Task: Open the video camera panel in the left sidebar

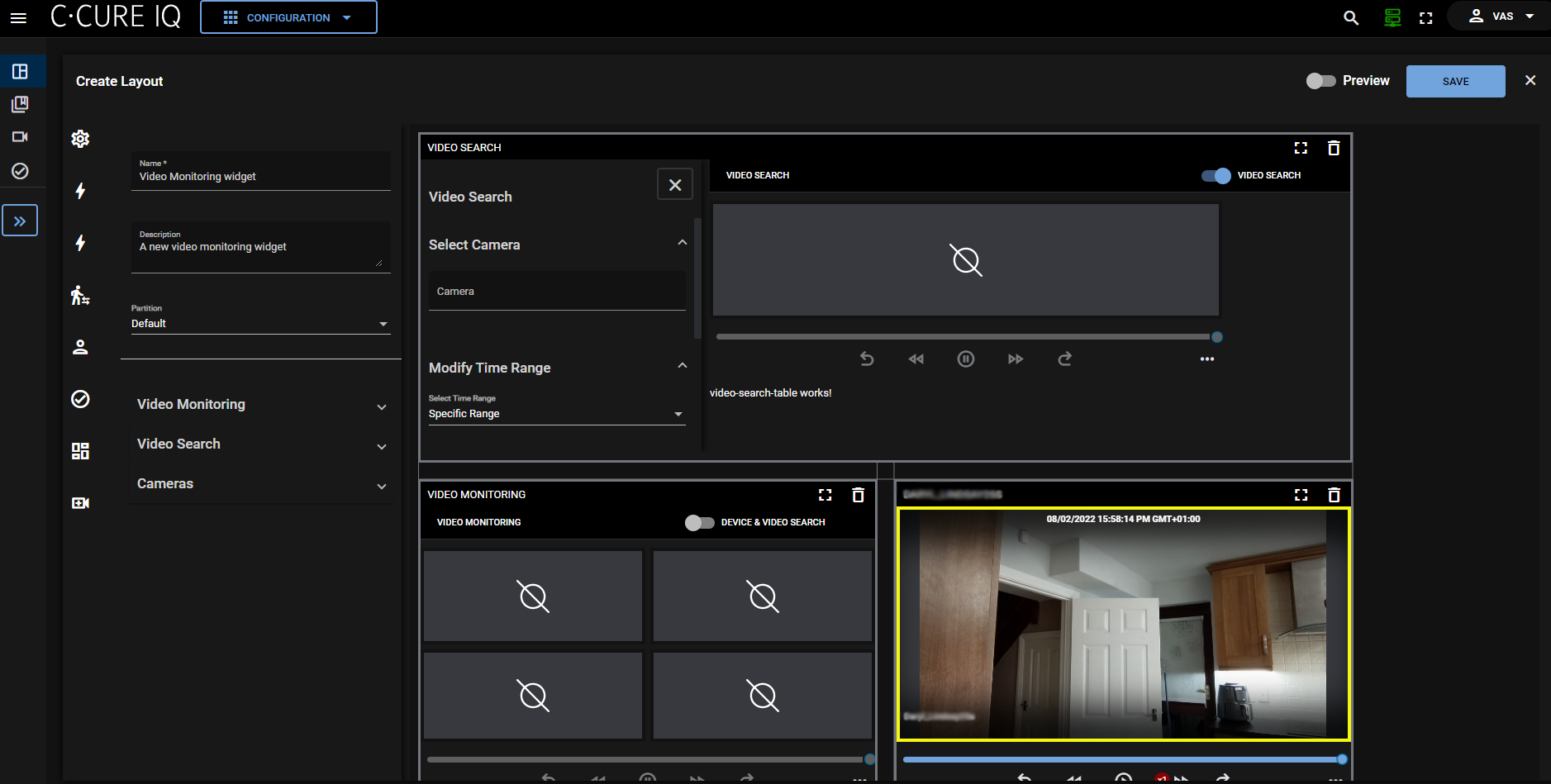Action: pyautogui.click(x=21, y=136)
